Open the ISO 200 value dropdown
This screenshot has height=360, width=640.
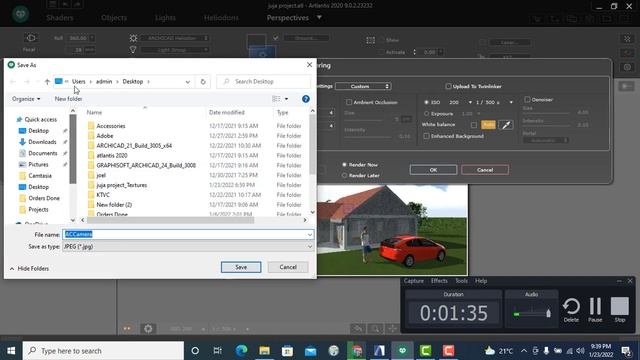pos(470,102)
